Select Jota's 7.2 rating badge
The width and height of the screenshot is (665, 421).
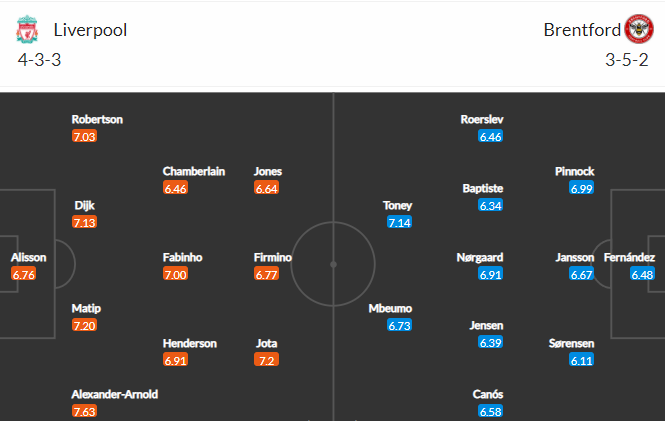coord(266,360)
